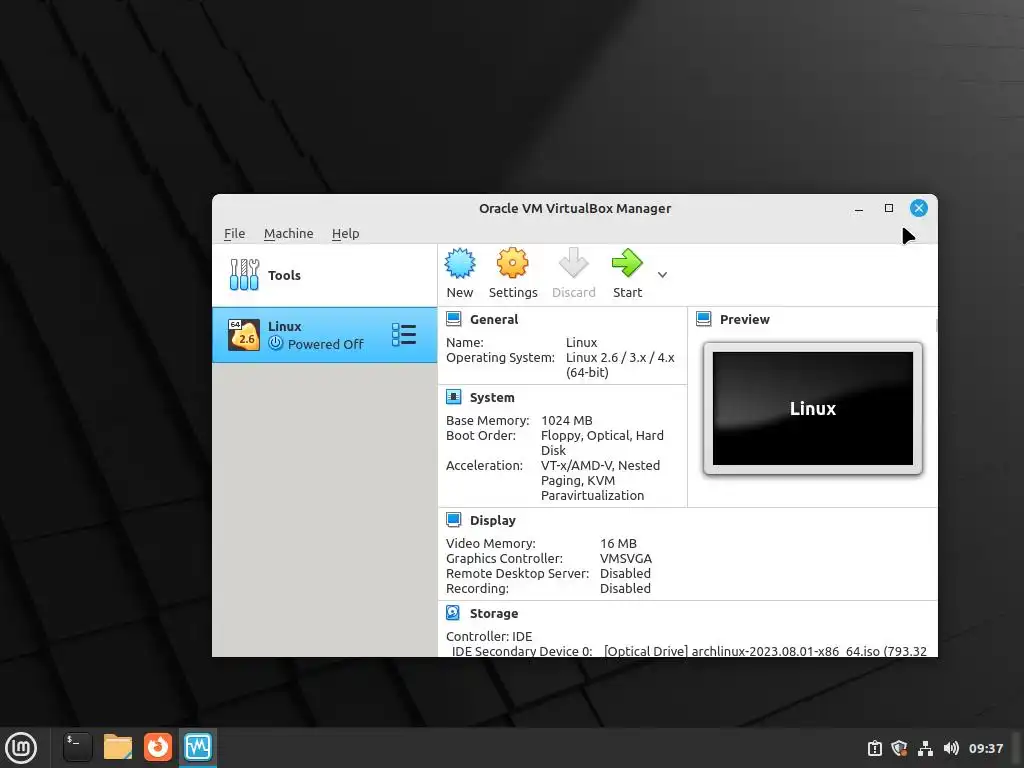Image resolution: width=1024 pixels, height=768 pixels.
Task: Click the VMSVGA graphics controller value
Action: 626,558
